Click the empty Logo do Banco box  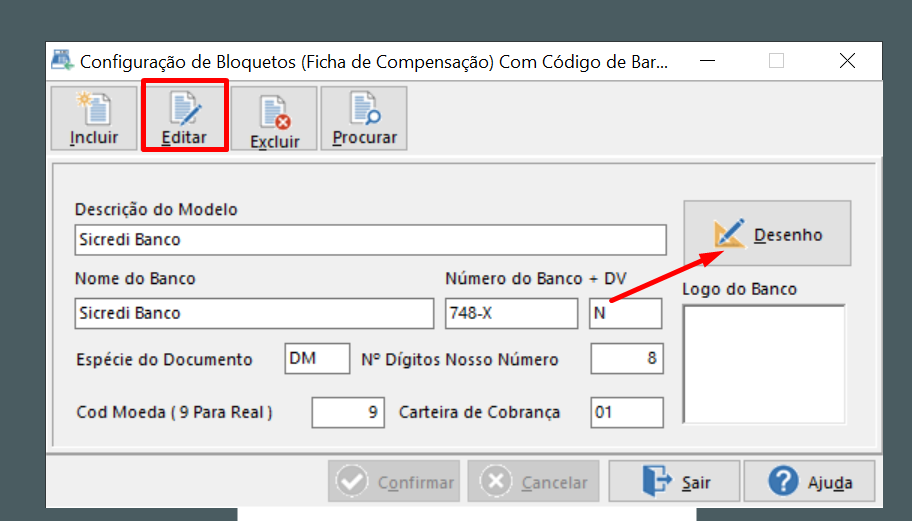click(764, 364)
